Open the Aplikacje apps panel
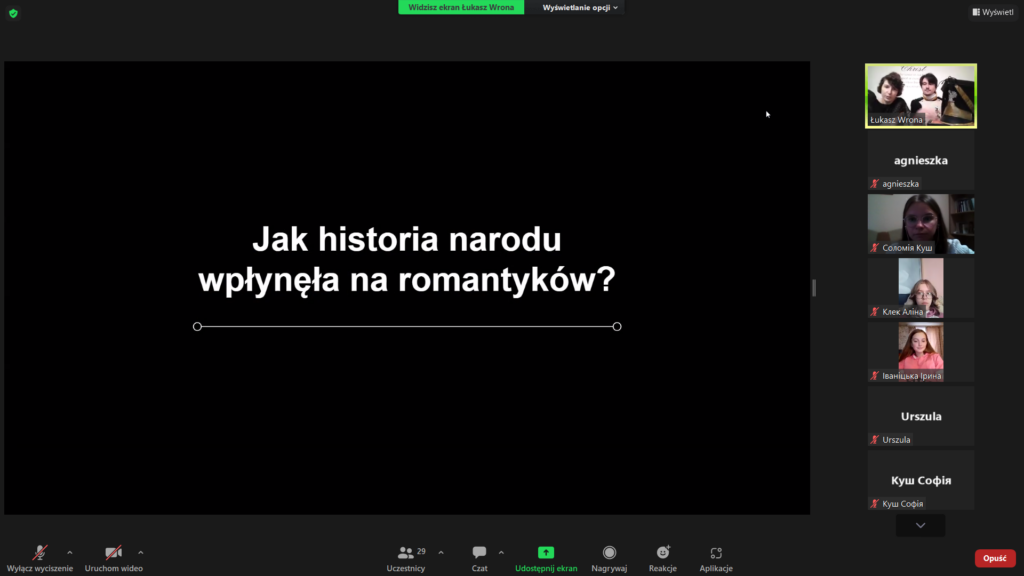 click(716, 557)
